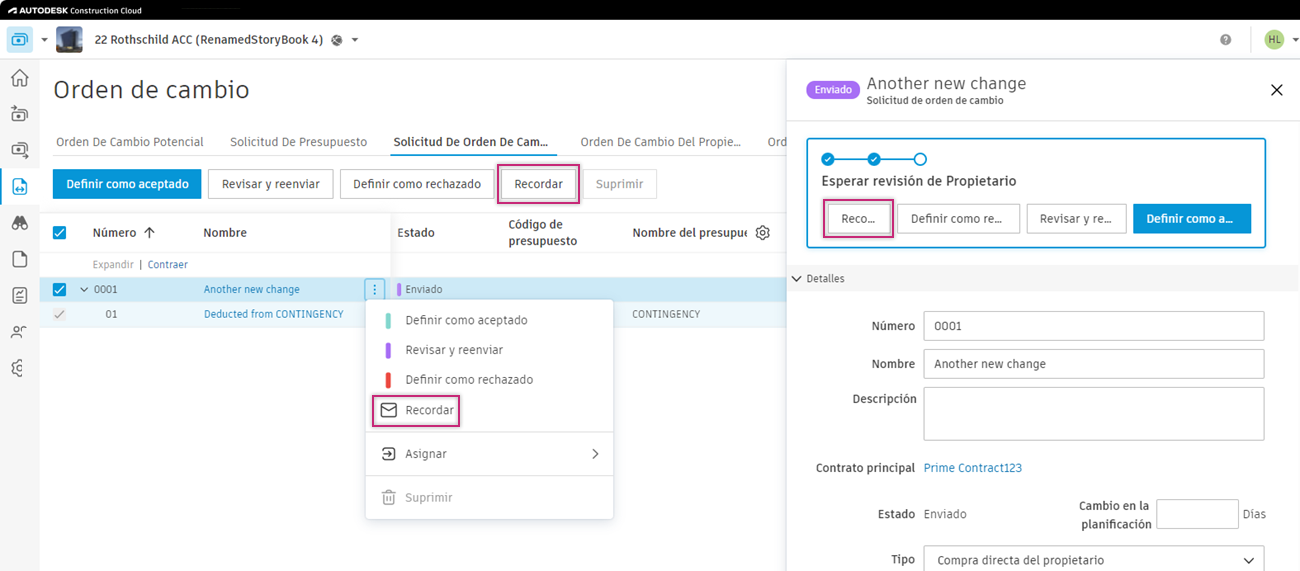Choose Definir como rechazado in context menu

click(489, 380)
